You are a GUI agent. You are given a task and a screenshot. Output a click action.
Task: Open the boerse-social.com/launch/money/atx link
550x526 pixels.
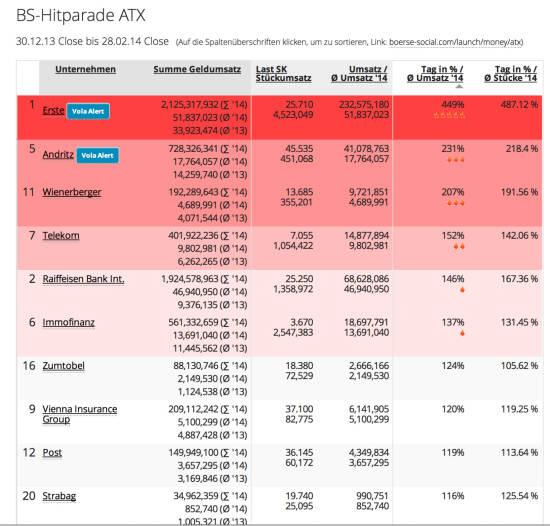[456, 42]
